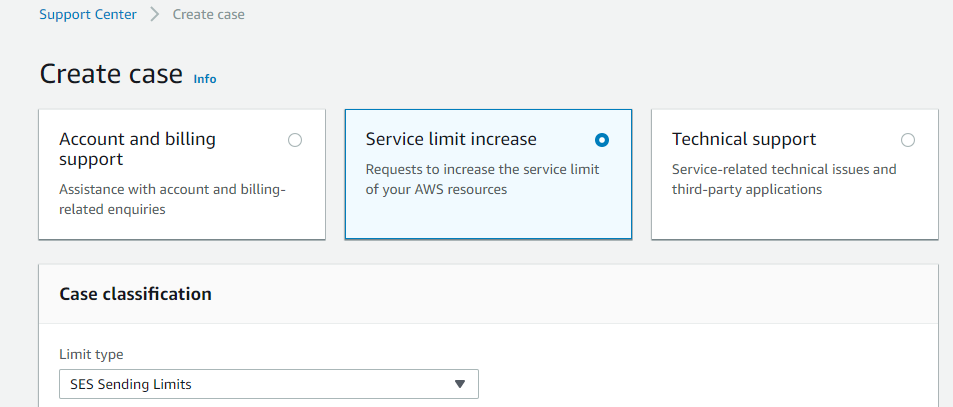Click the SES Sending Limits selected value

pos(131,384)
